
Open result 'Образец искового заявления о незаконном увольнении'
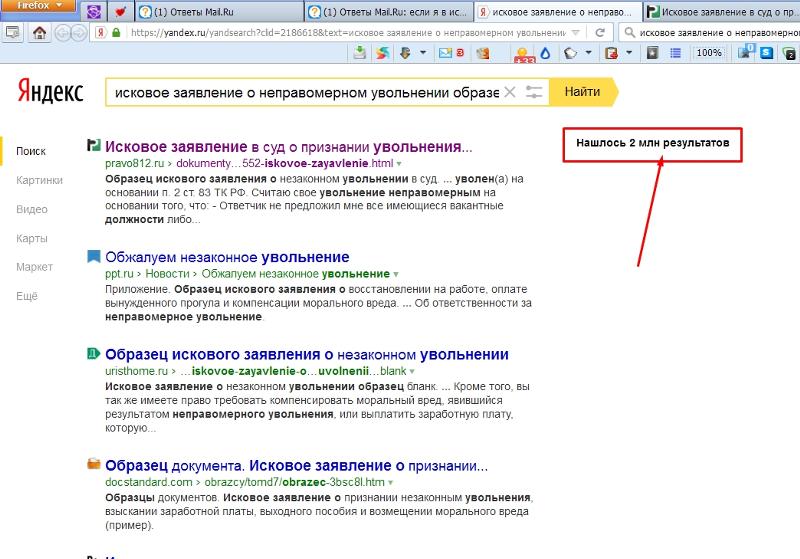click(x=307, y=354)
